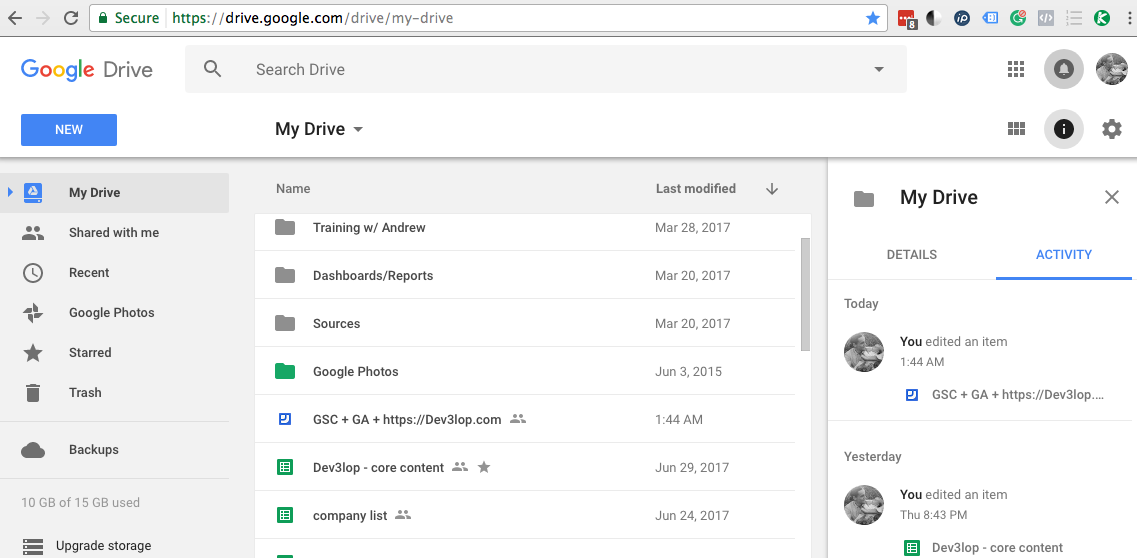Sort by Name column header
The width and height of the screenshot is (1137, 558).
293,188
